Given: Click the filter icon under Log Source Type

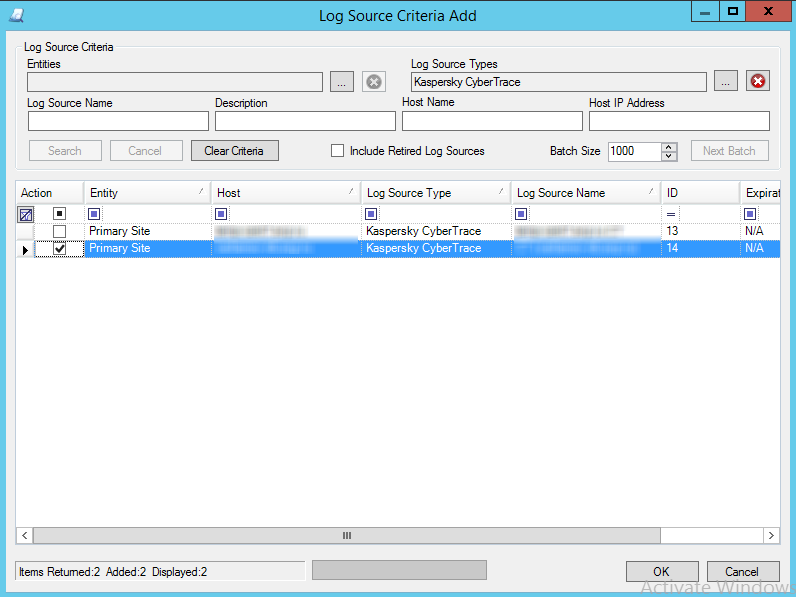Looking at the screenshot, I should click(372, 214).
